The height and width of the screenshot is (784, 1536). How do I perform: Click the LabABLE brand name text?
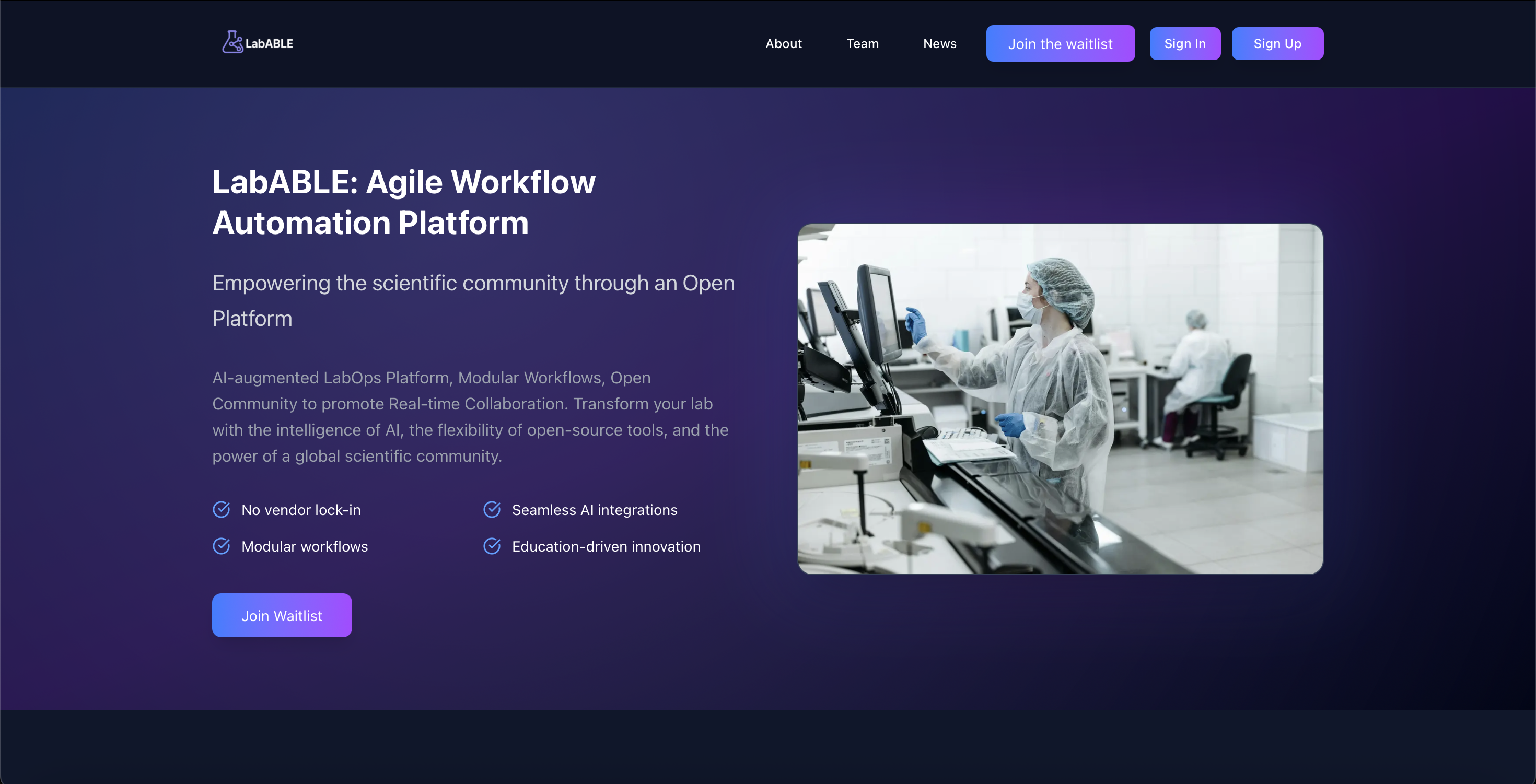(269, 43)
